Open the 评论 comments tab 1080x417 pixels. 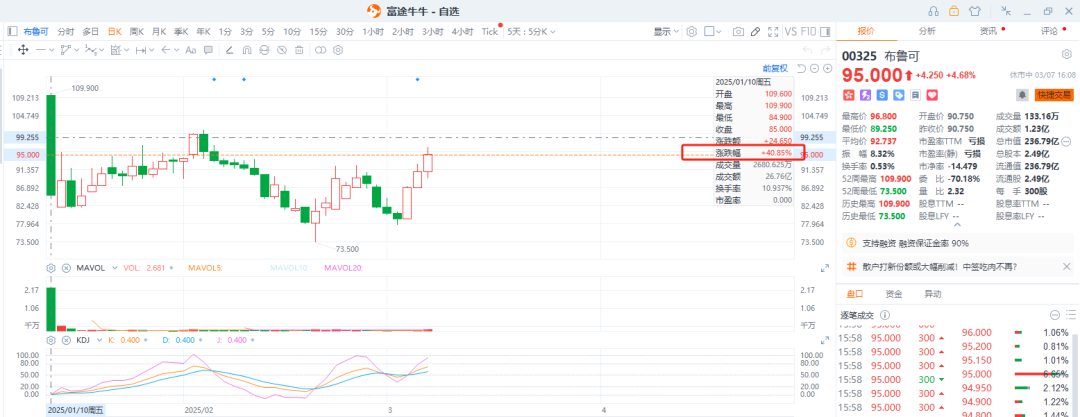[x=1050, y=31]
